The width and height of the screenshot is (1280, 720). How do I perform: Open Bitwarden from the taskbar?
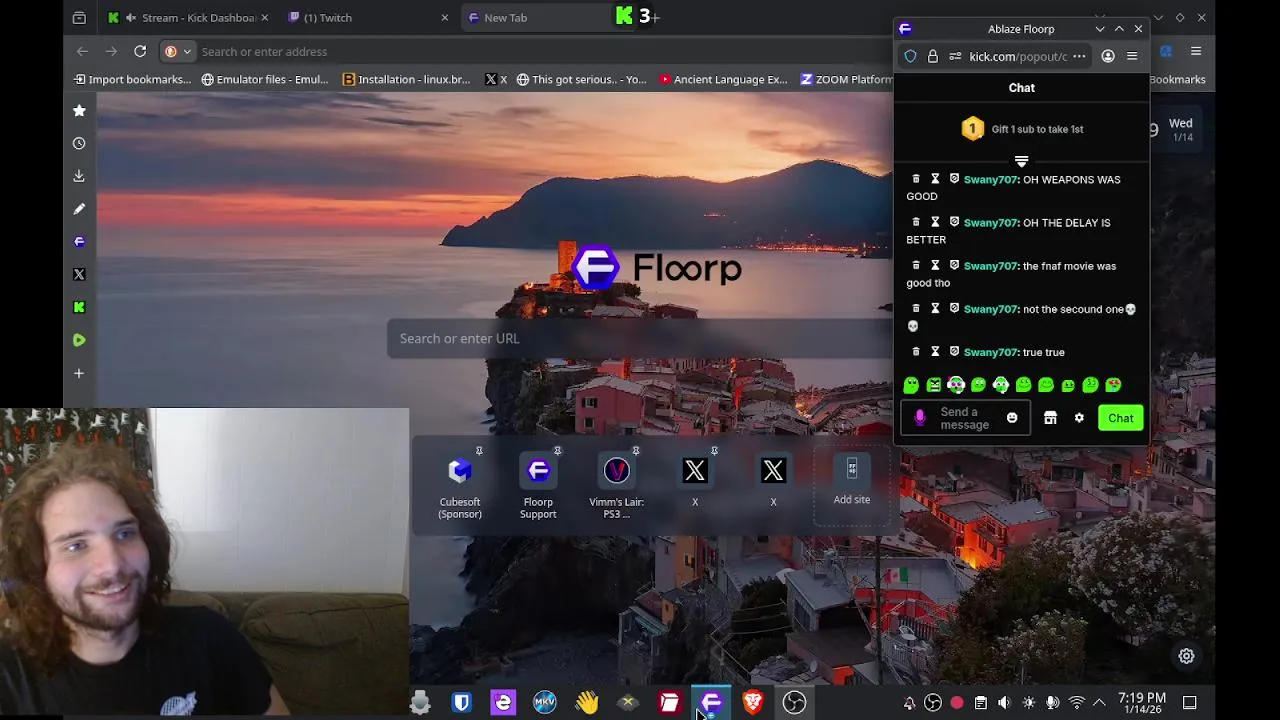[461, 703]
